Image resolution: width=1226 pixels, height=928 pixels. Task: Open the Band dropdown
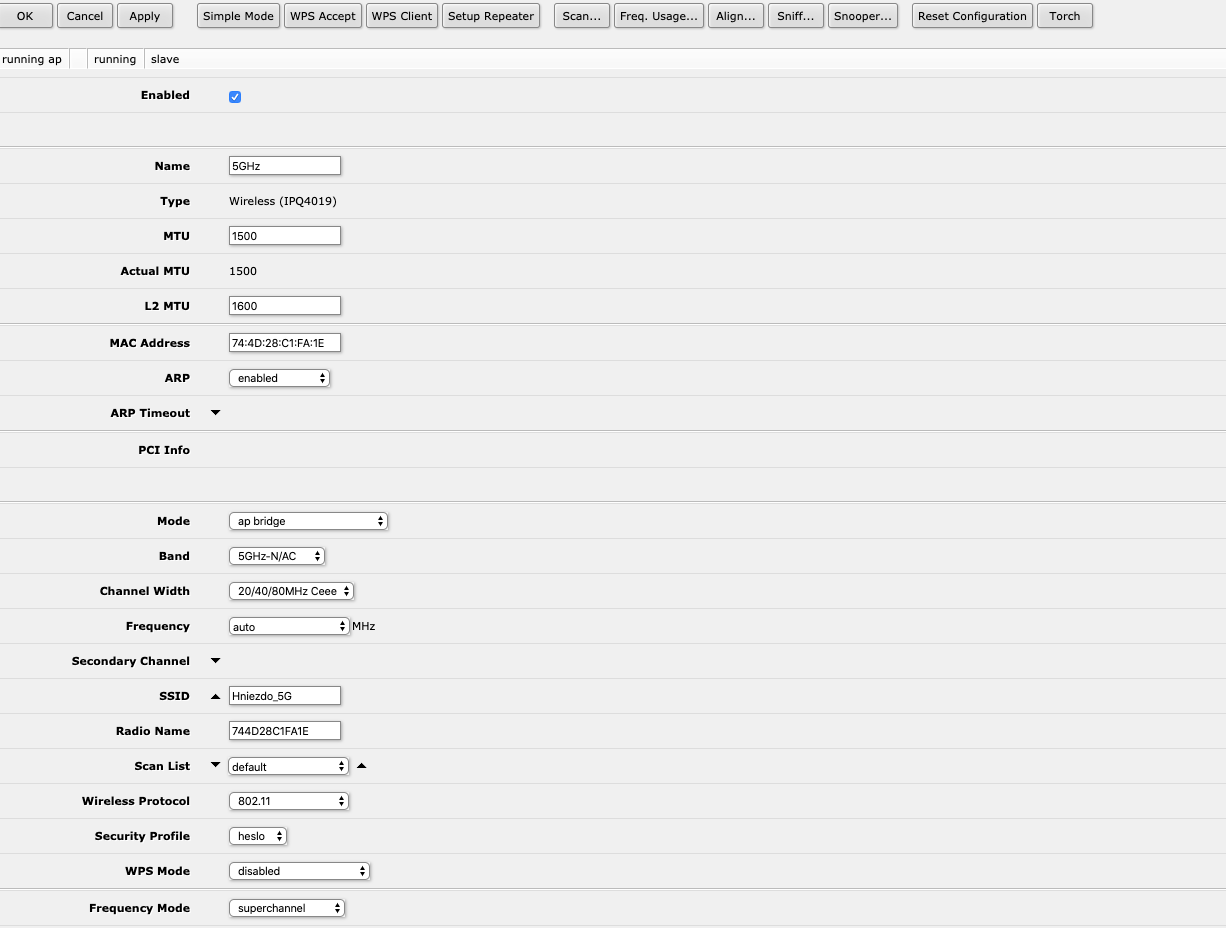(x=277, y=556)
